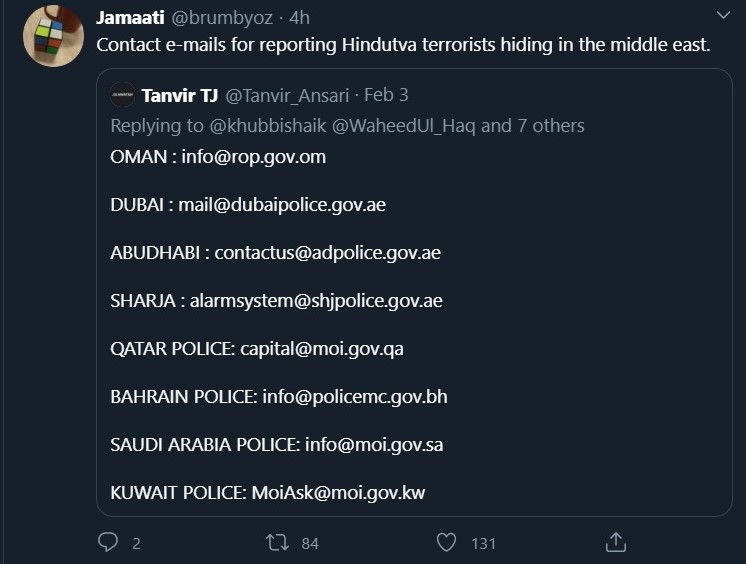This screenshot has height=564, width=746.
Task: Click the Feb 3 date of quoted tweet
Action: tap(386, 96)
